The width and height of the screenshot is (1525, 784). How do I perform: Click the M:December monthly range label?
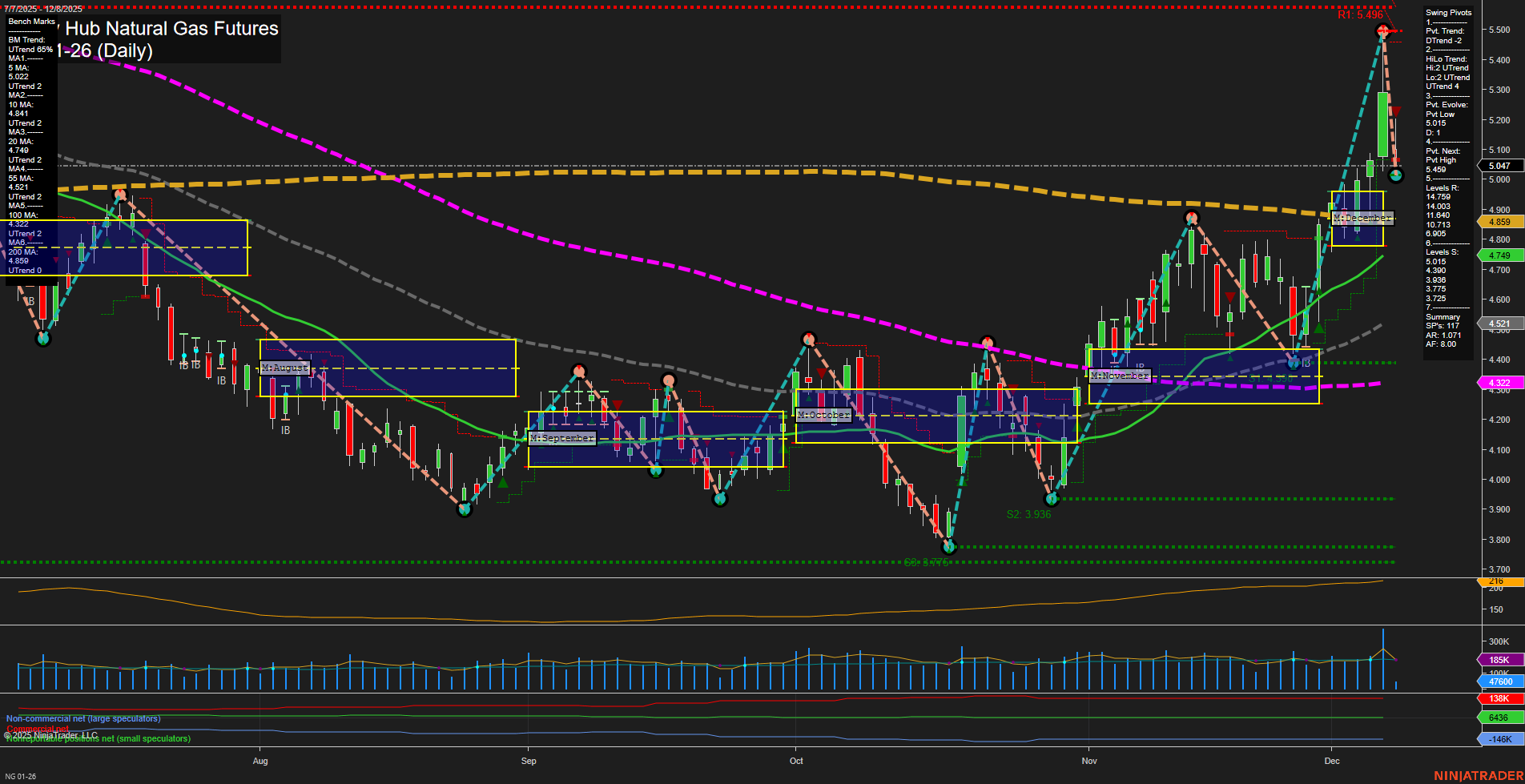(x=1362, y=218)
